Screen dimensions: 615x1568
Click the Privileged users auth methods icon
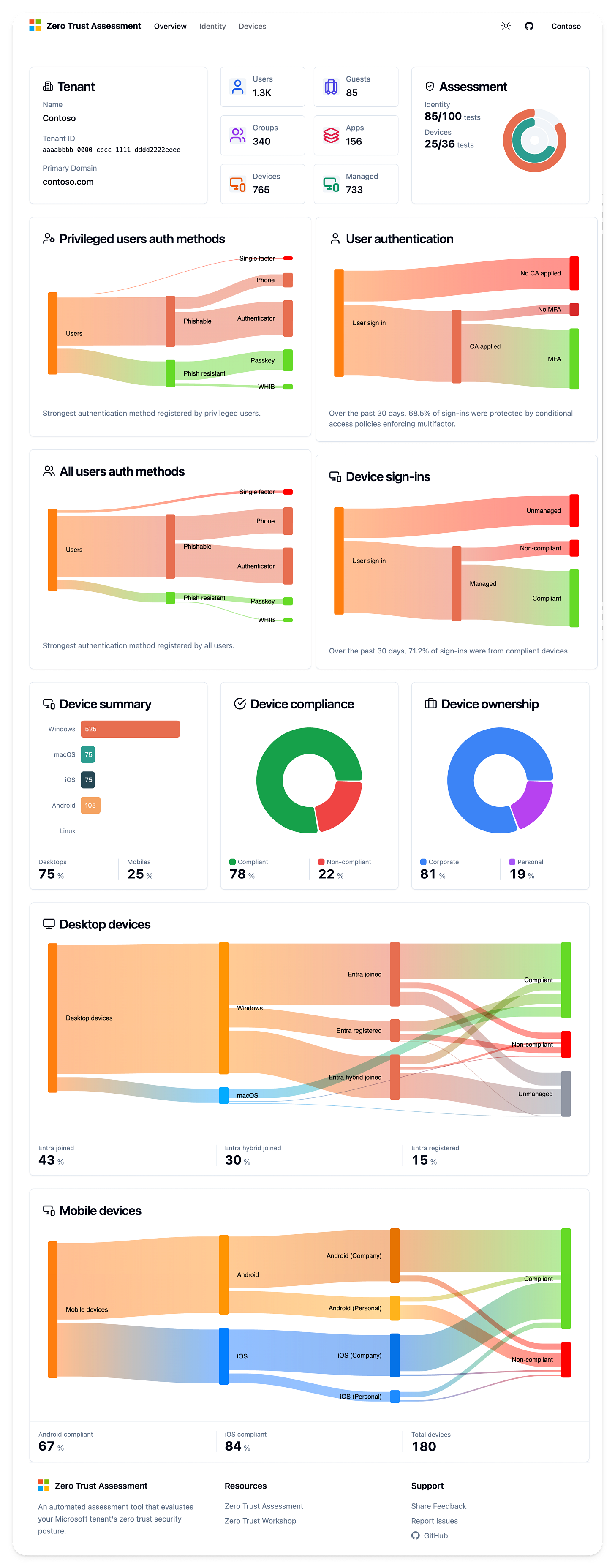[x=49, y=239]
